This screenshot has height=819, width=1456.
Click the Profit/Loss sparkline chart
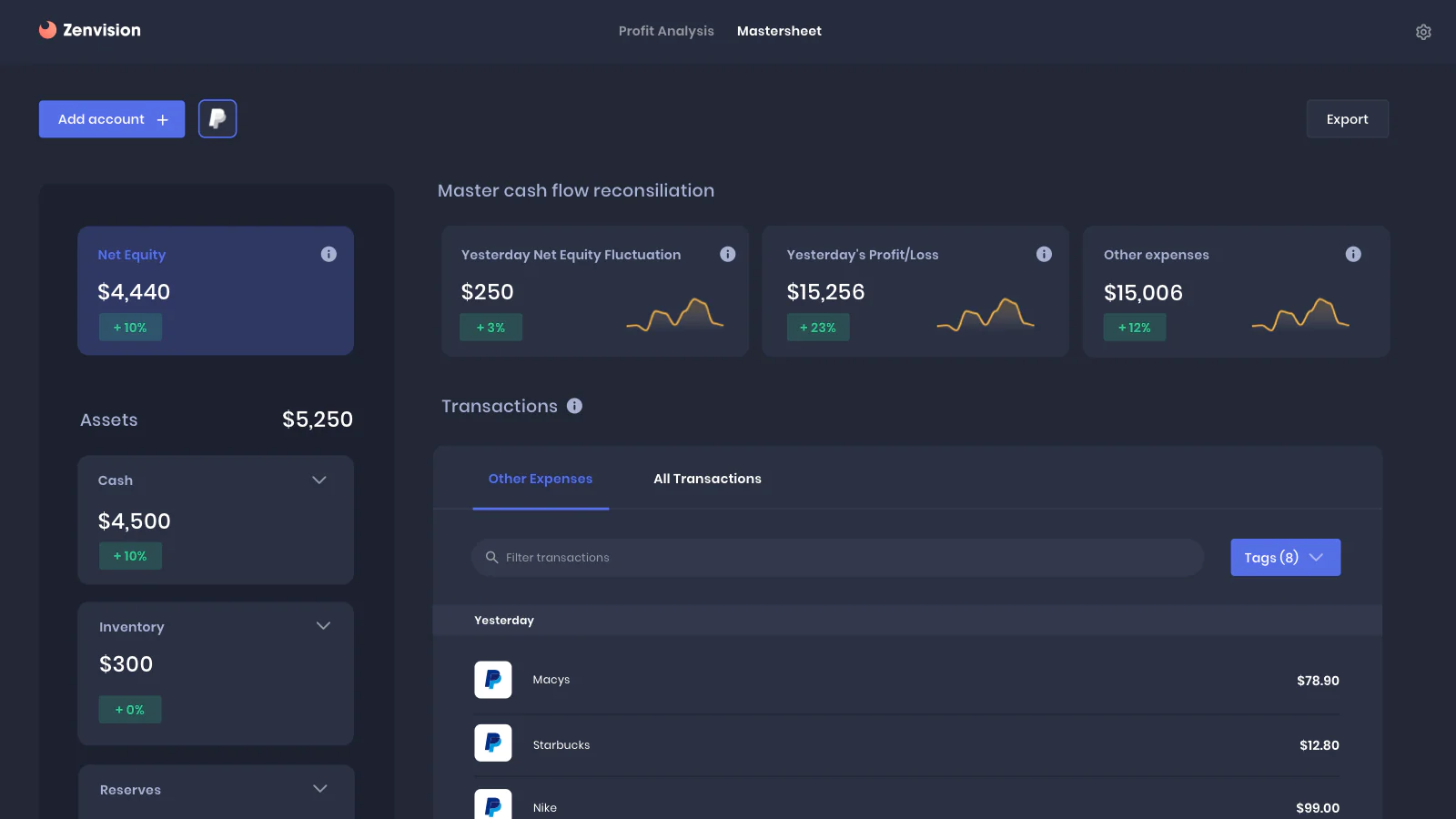coord(986,314)
